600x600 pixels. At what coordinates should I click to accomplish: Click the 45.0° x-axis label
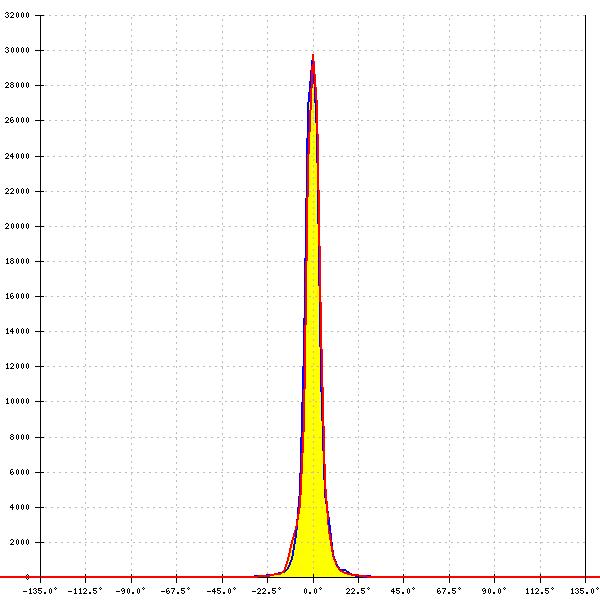pos(403,591)
